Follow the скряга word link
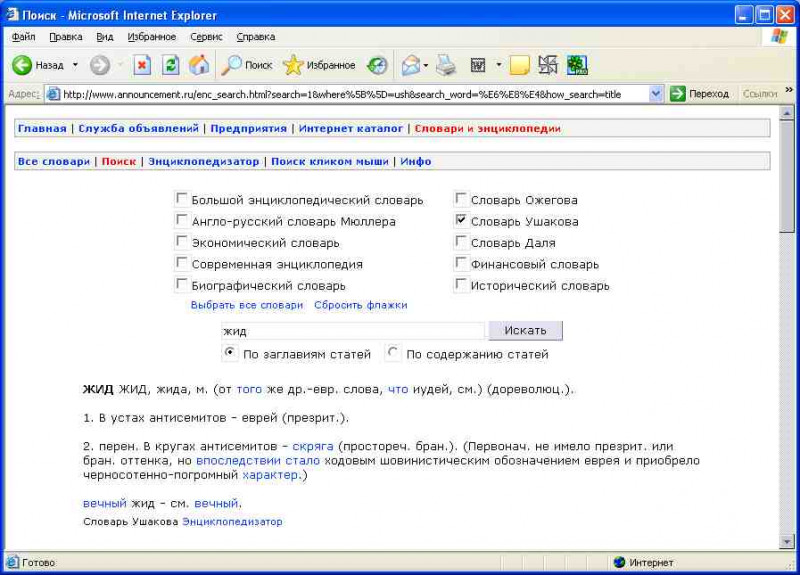The image size is (800, 575). (x=313, y=446)
